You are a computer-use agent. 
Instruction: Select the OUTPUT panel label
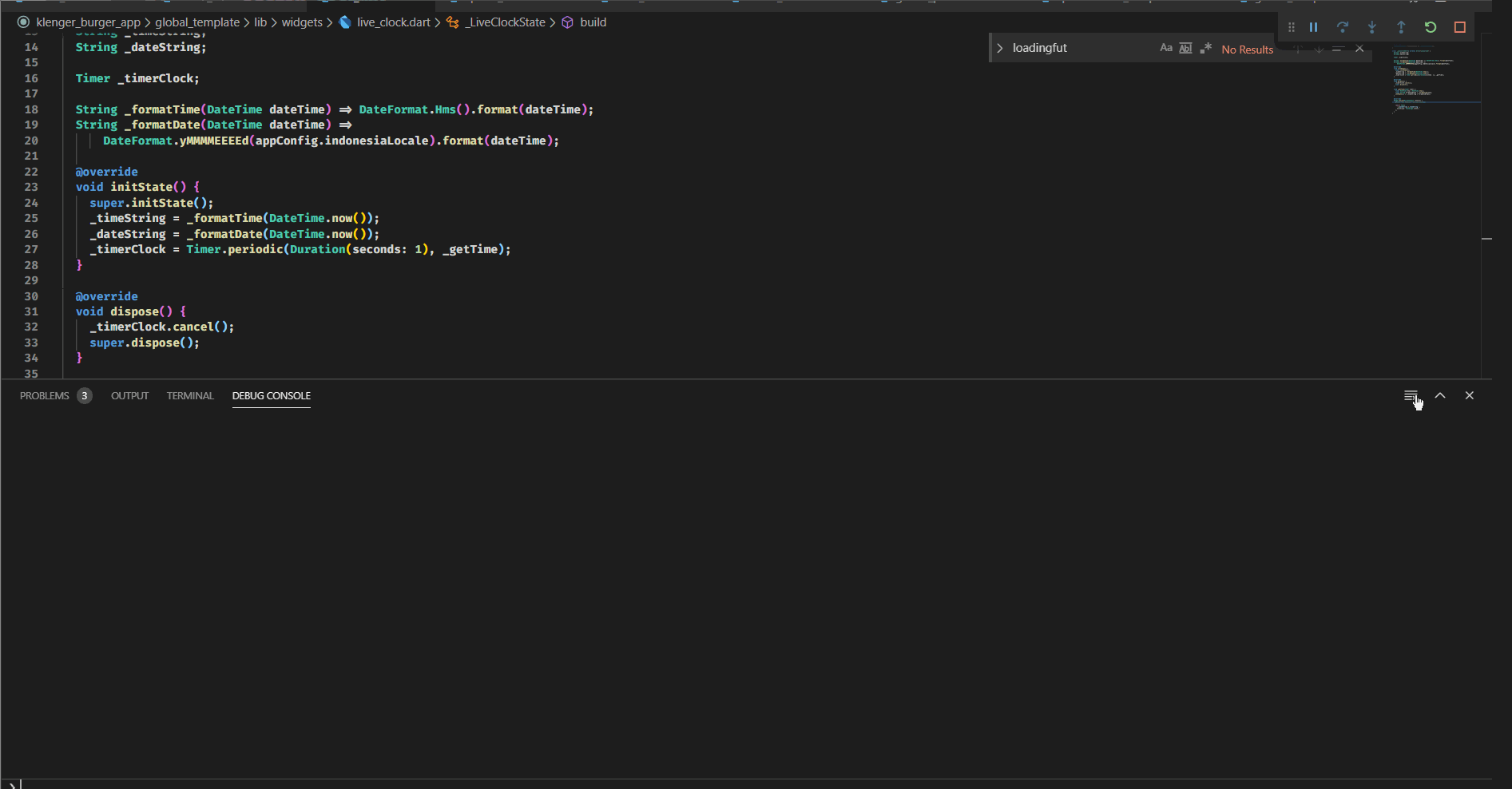(x=129, y=395)
